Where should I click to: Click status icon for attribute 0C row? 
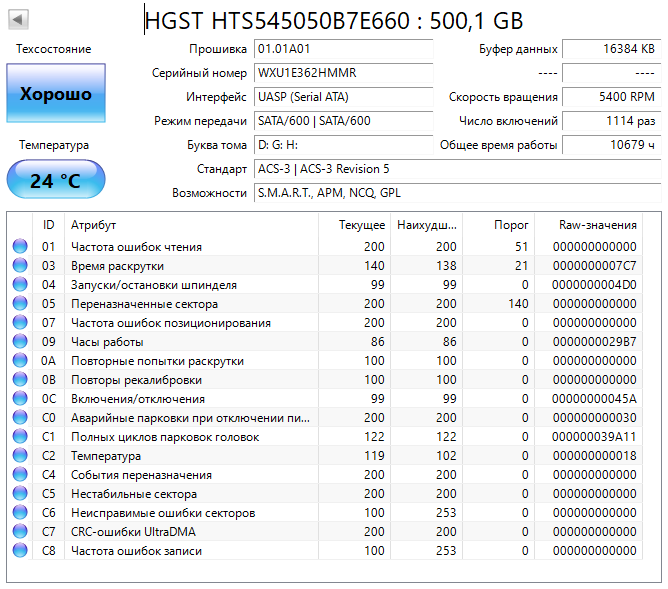point(20,398)
